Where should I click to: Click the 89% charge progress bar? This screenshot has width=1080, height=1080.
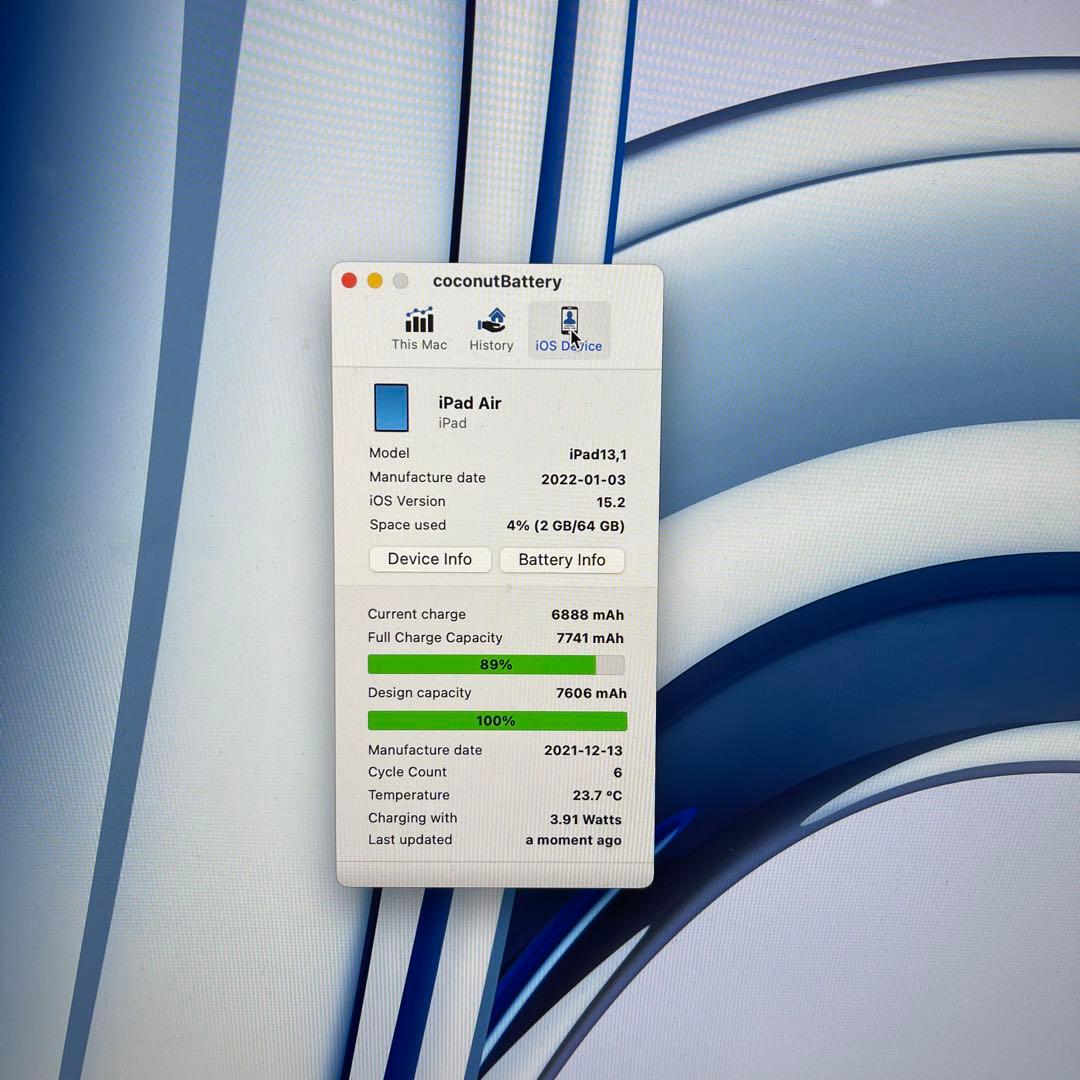click(x=496, y=665)
